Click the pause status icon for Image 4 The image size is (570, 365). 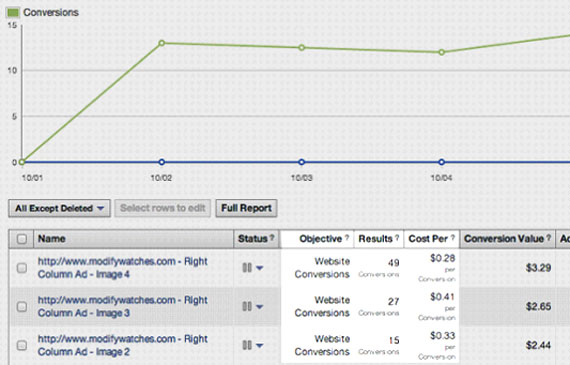247,268
